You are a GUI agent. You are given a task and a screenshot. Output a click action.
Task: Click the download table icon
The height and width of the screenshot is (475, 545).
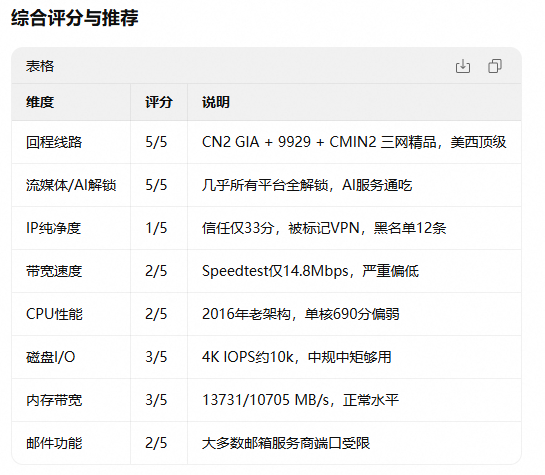463,66
